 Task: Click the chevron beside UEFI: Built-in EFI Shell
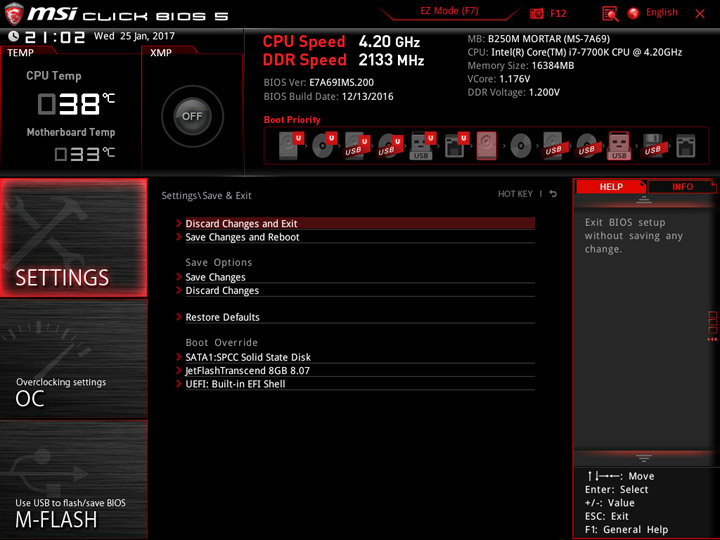(179, 383)
